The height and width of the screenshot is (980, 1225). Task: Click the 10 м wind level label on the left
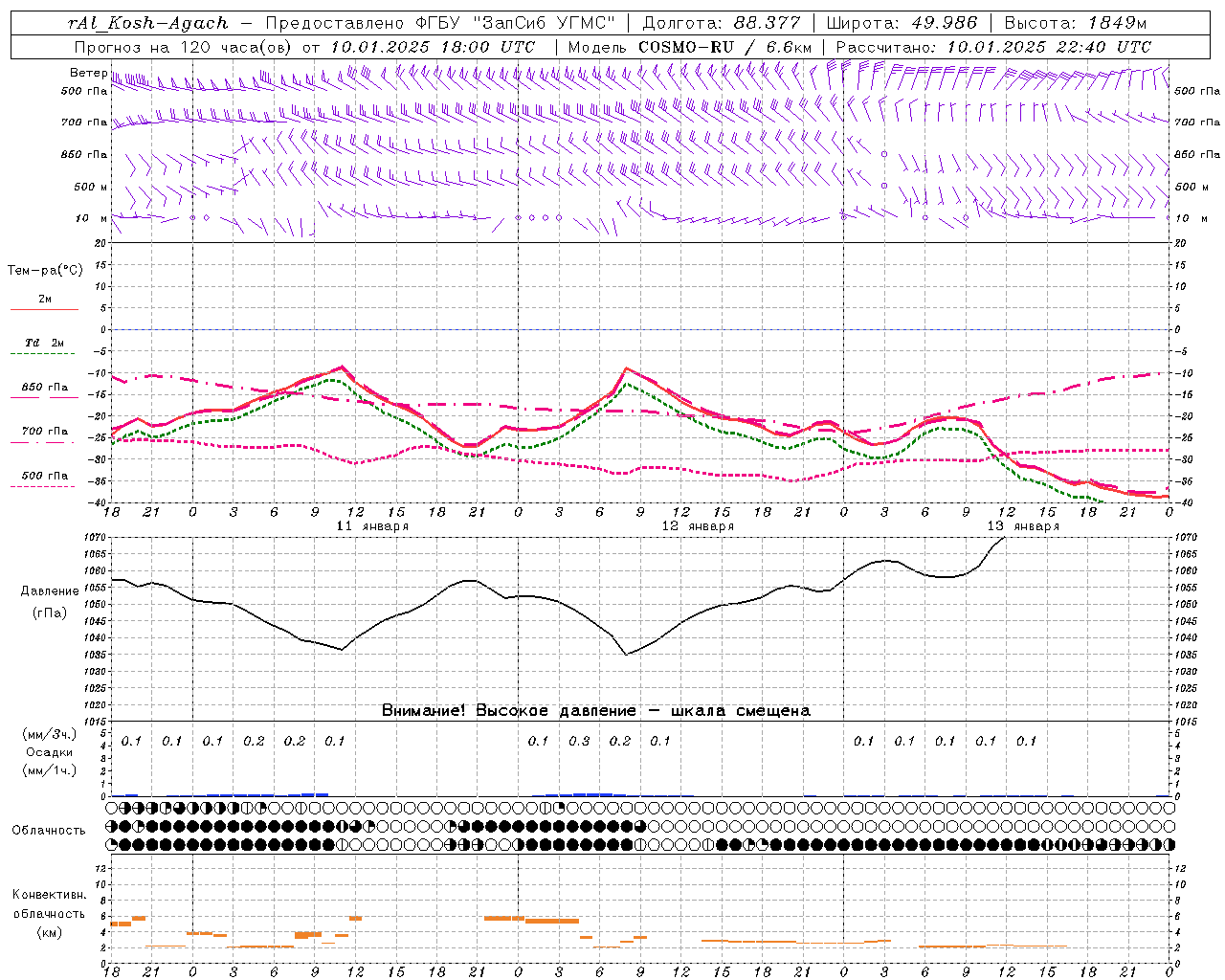92,218
